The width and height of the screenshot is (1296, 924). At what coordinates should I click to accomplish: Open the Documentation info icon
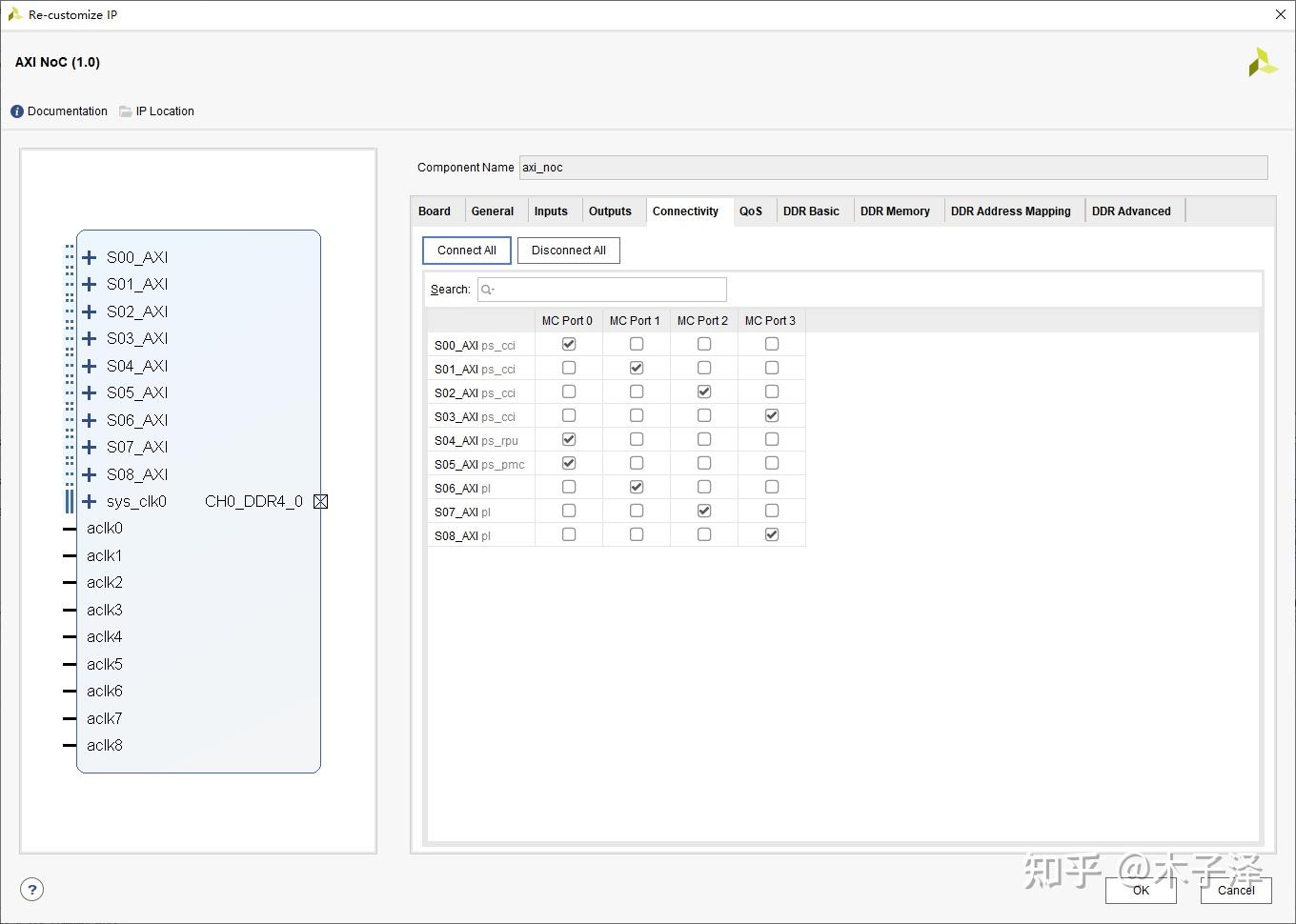(x=17, y=111)
